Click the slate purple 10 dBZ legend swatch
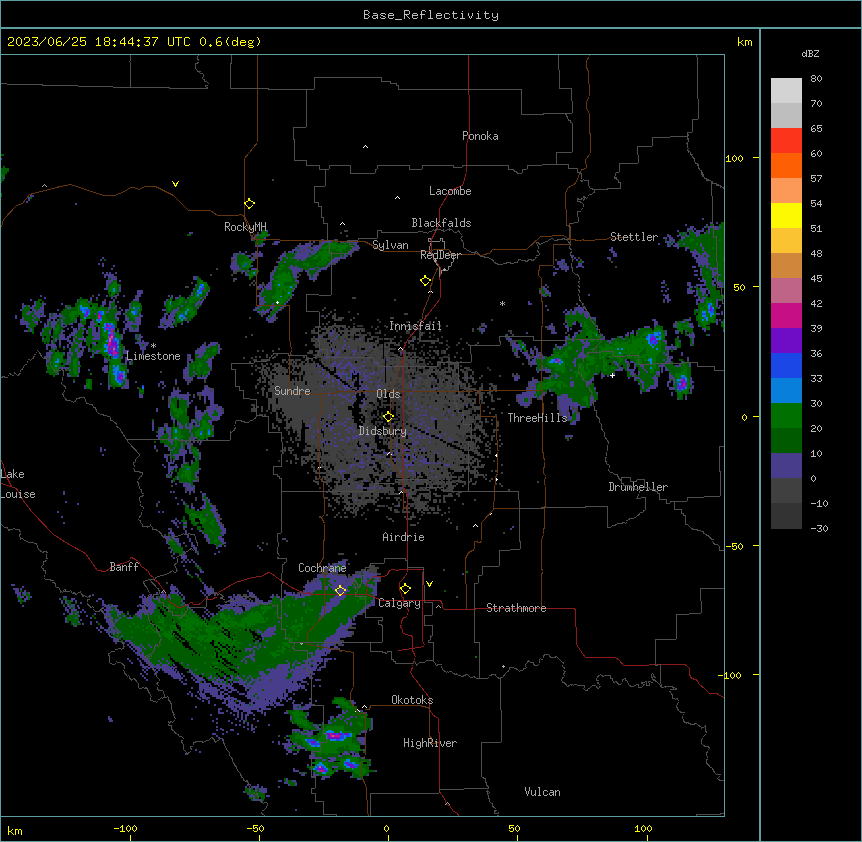This screenshot has width=862, height=842. pyautogui.click(x=786, y=466)
